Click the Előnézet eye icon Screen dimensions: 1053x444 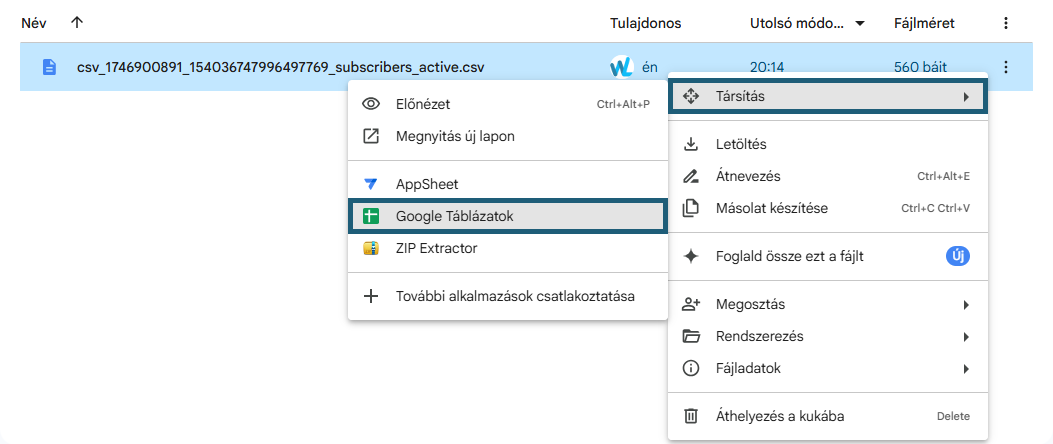pos(371,104)
